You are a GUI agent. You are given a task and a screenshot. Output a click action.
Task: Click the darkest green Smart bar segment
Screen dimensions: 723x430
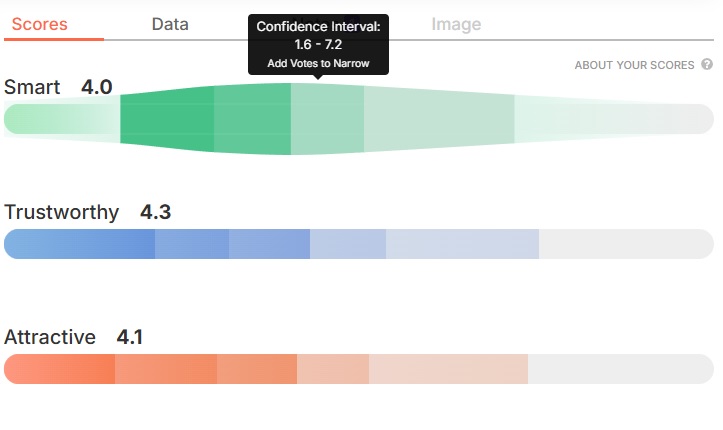pos(167,119)
